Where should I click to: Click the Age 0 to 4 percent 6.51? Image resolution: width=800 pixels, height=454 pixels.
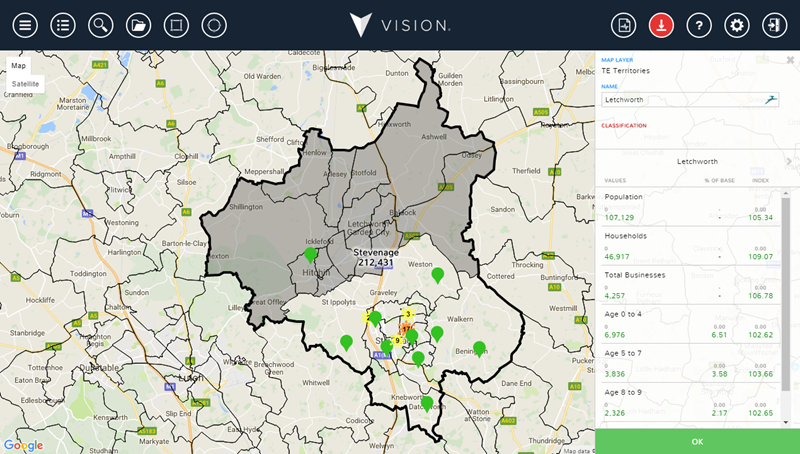pyautogui.click(x=719, y=335)
